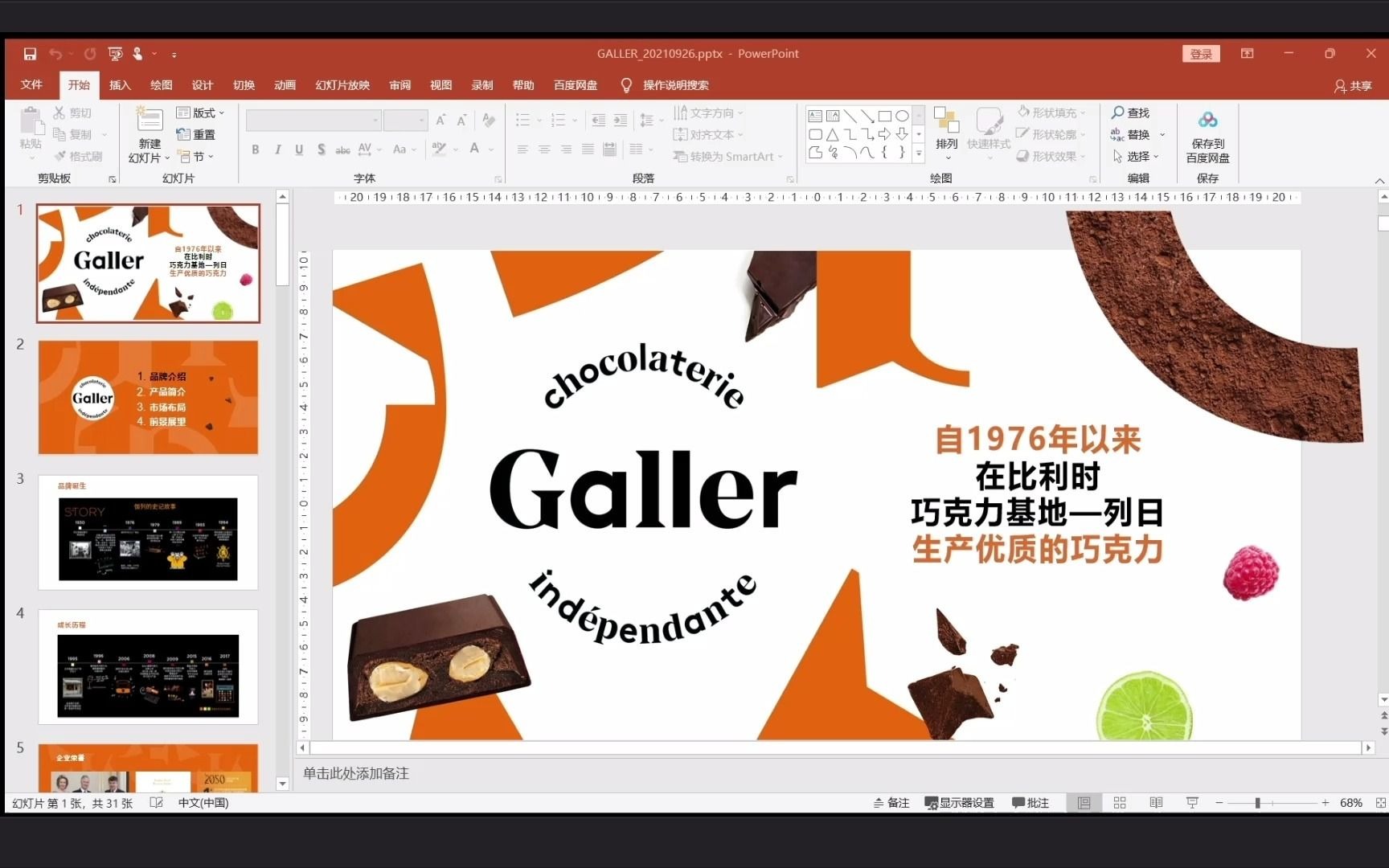Image resolution: width=1389 pixels, height=868 pixels.
Task: Toggle Underline formatting
Action: tap(299, 149)
